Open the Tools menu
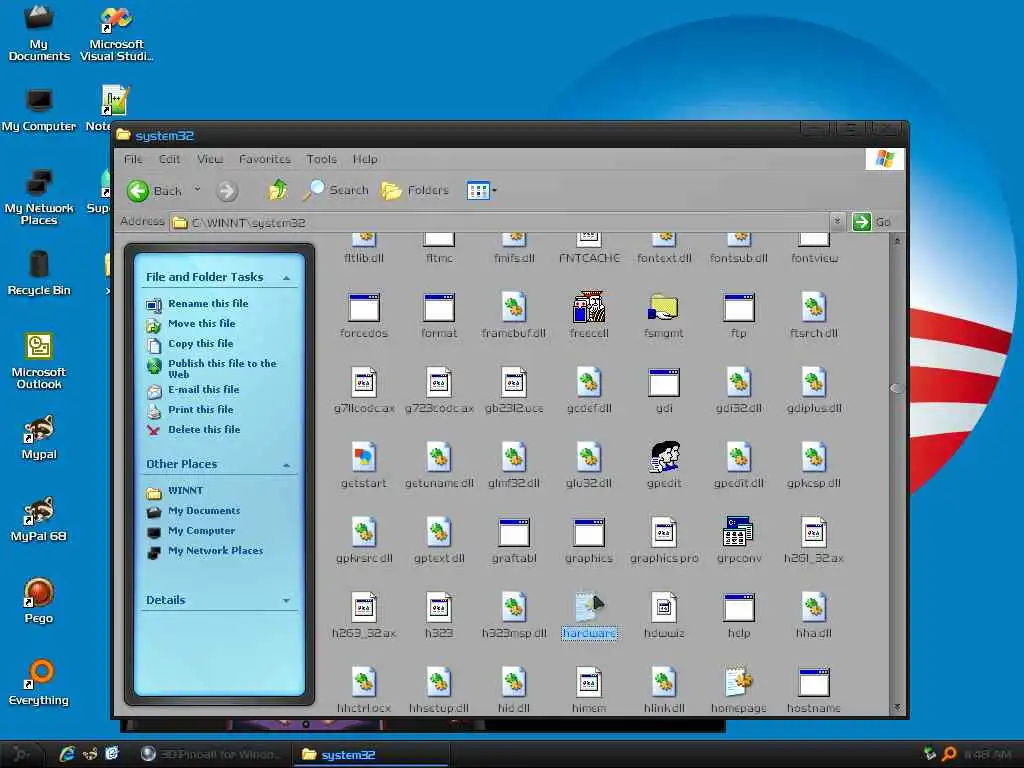 coord(321,159)
